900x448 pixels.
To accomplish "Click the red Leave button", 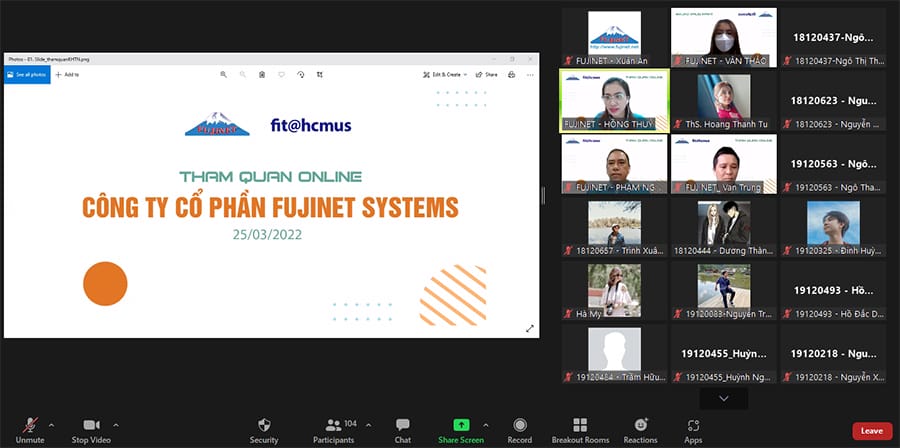I will pos(872,431).
